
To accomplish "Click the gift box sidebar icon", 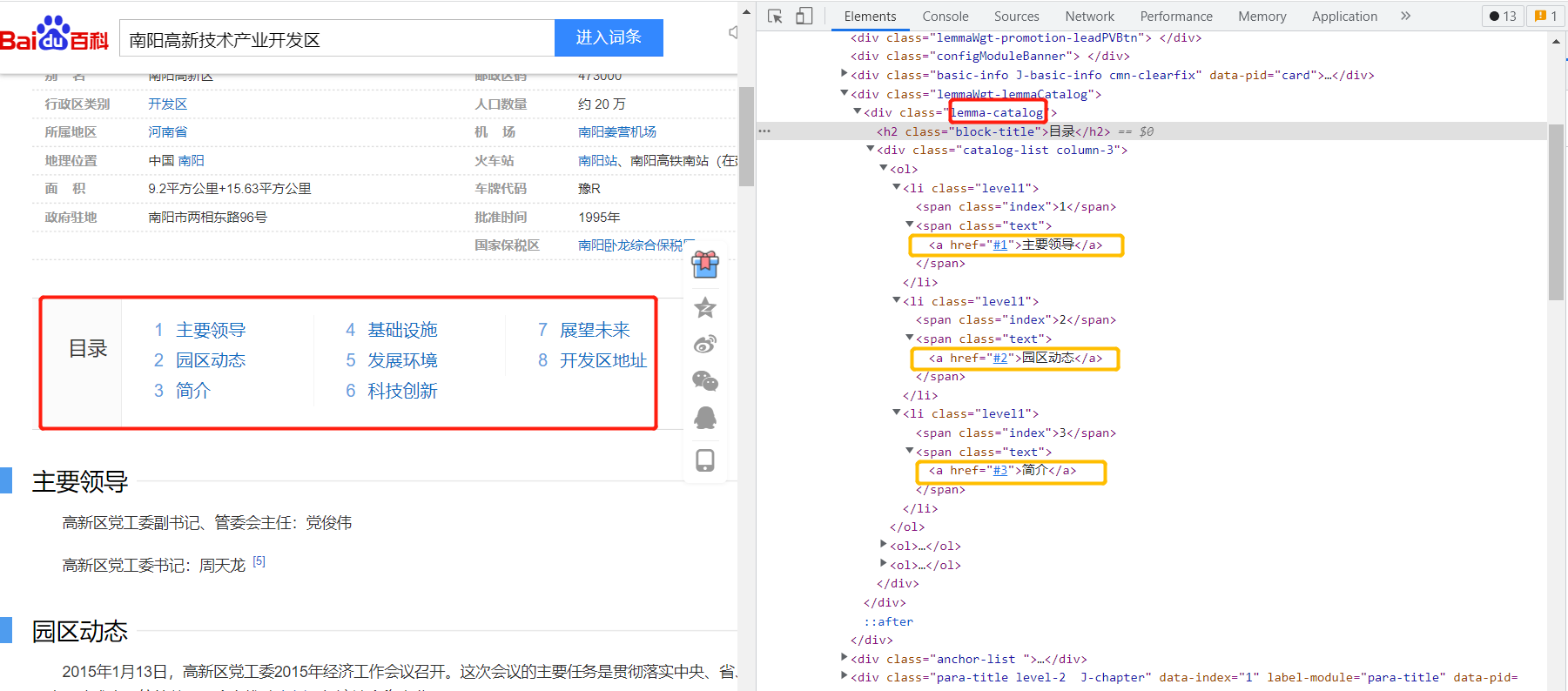I will point(705,264).
